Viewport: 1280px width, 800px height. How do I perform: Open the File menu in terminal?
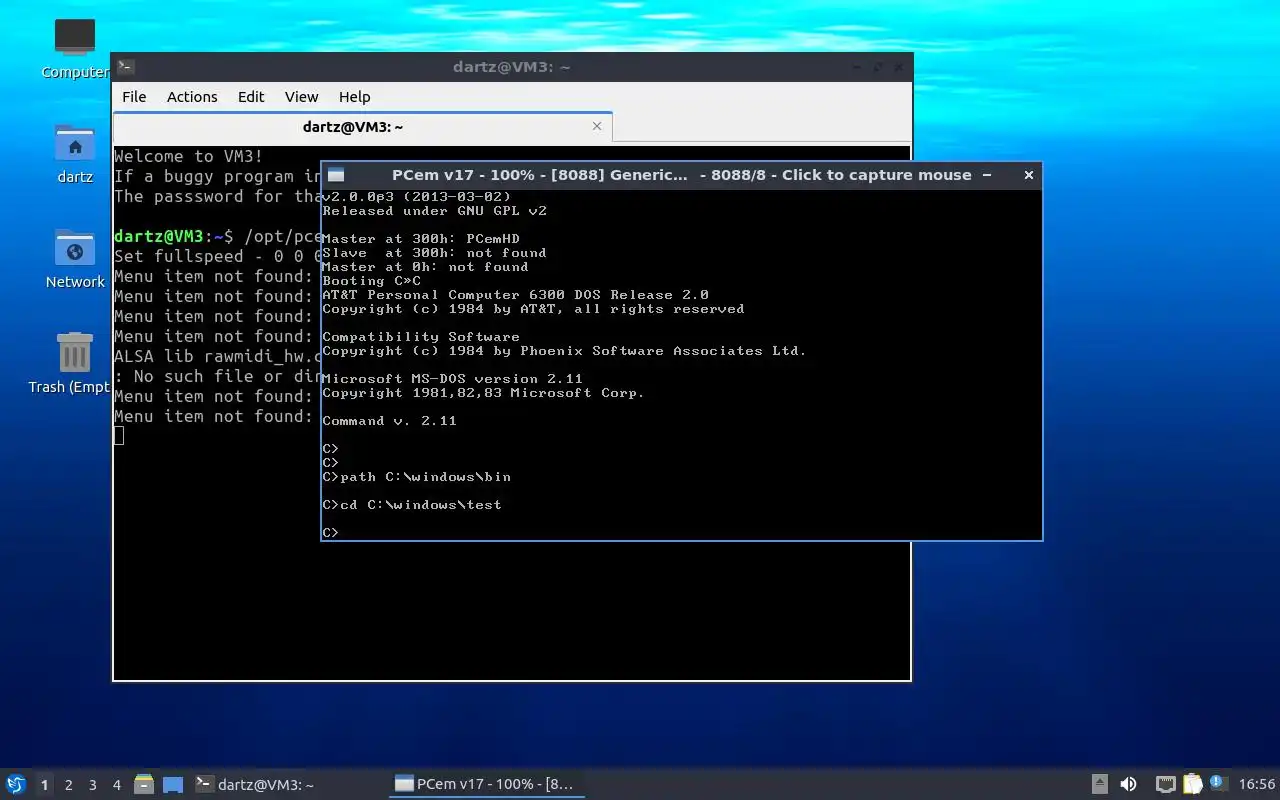pos(134,97)
